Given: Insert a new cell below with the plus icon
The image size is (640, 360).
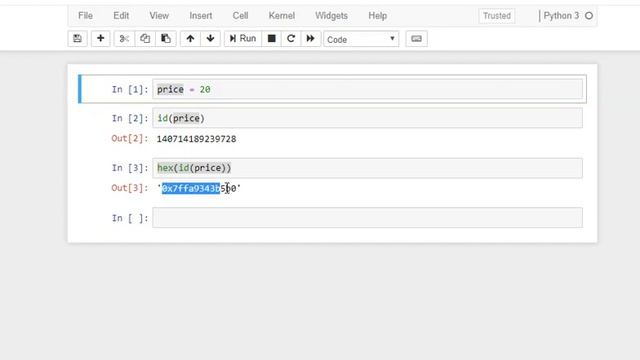Looking at the screenshot, I should (x=100, y=39).
